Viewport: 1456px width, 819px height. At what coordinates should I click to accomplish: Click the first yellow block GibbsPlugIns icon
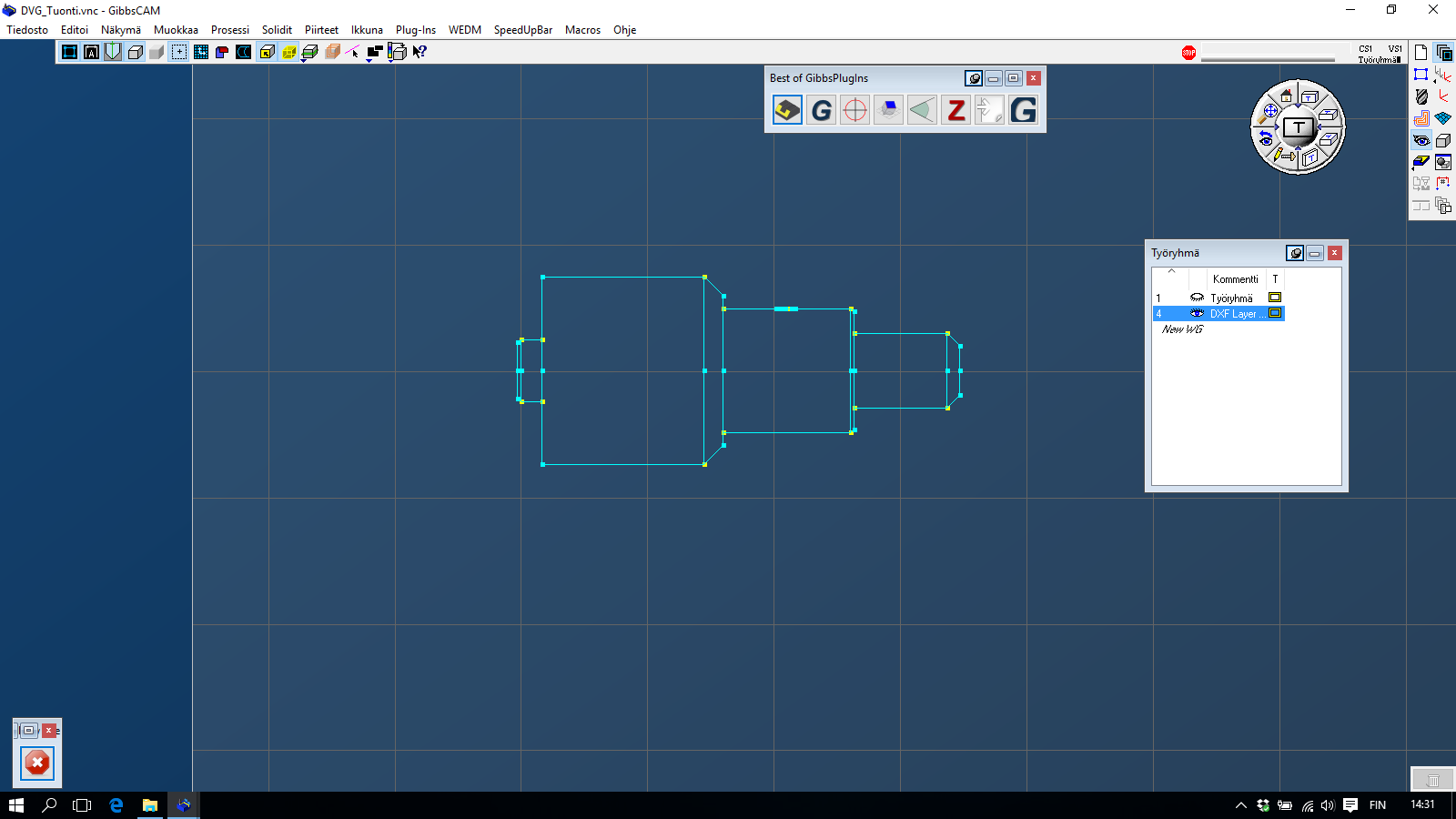tap(787, 110)
